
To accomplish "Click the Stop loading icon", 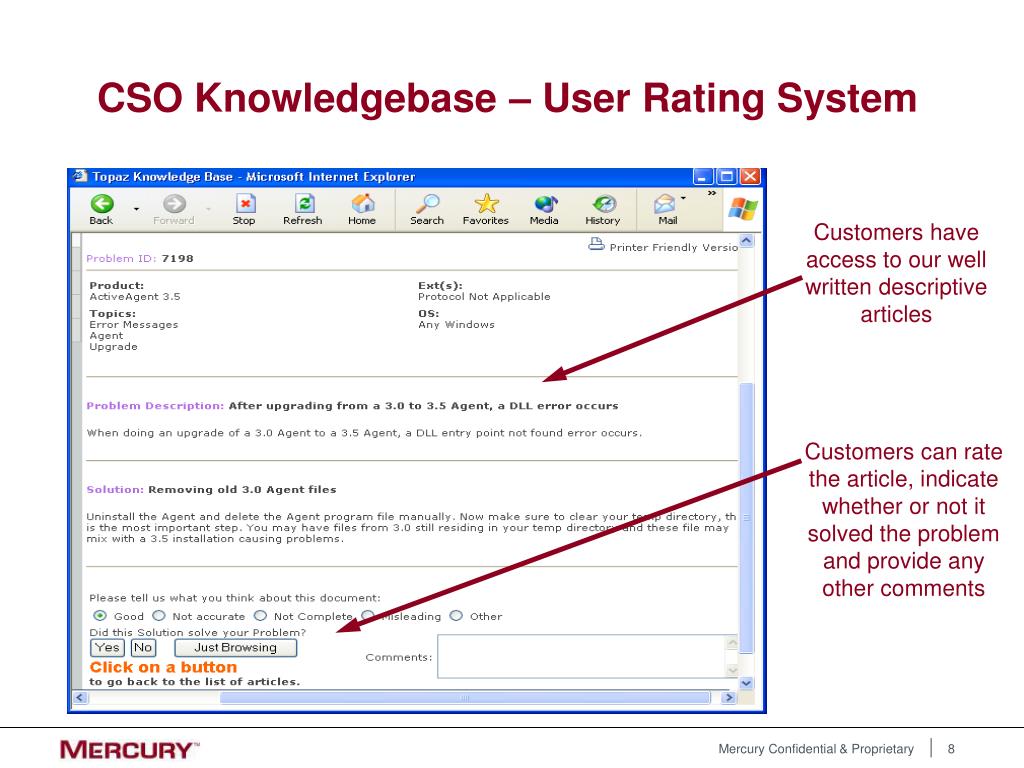I will click(x=244, y=204).
